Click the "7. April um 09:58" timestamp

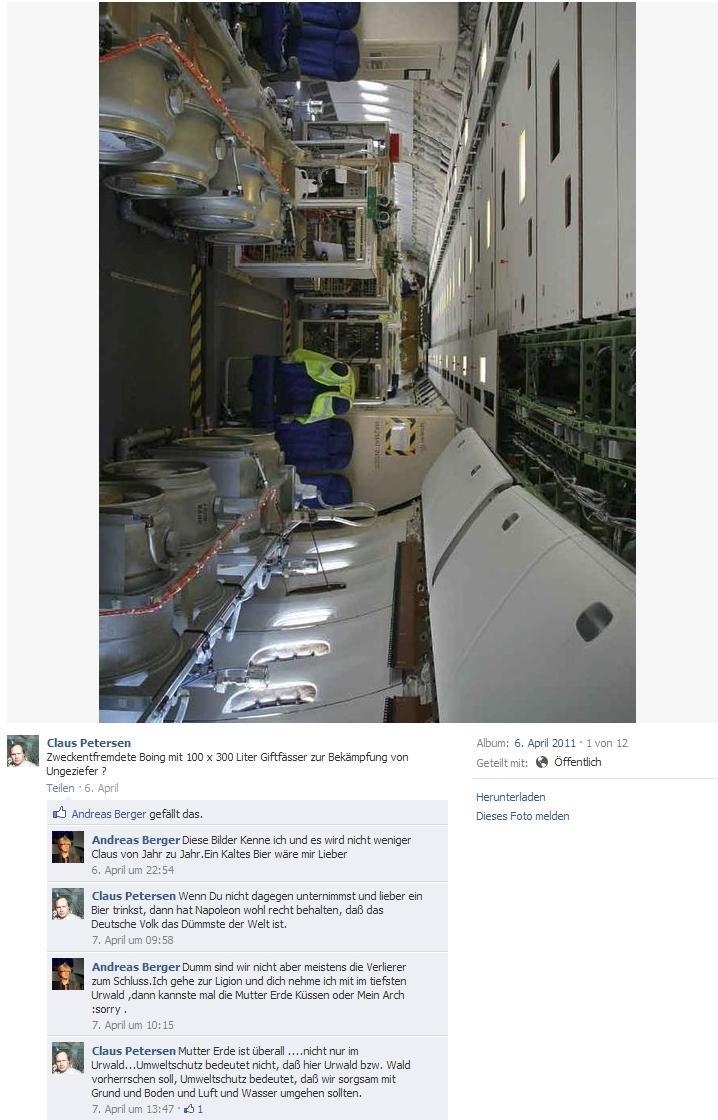point(132,940)
